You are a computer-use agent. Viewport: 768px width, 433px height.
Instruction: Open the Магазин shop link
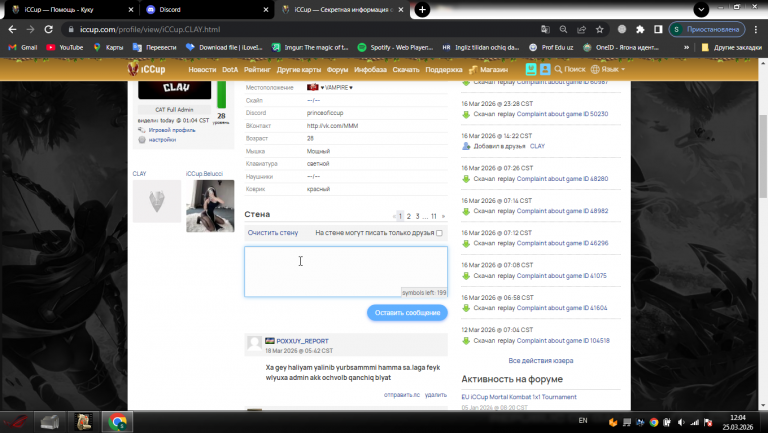tap(488, 70)
